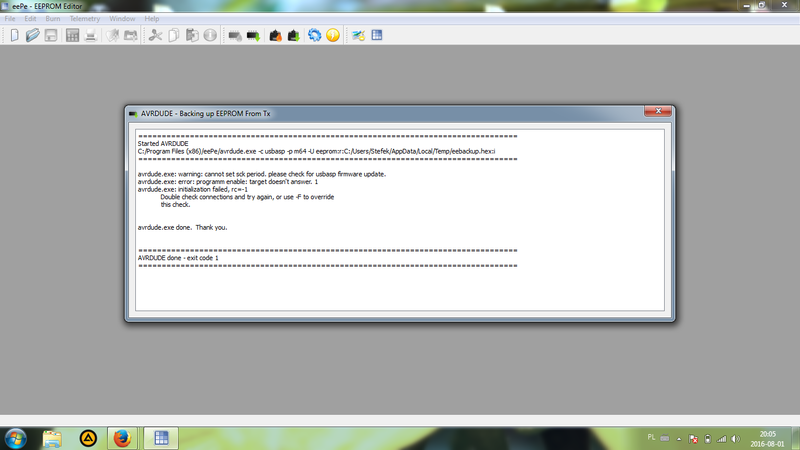The width and height of the screenshot is (800, 450).
Task: Open the Burn menu
Action: click(53, 18)
